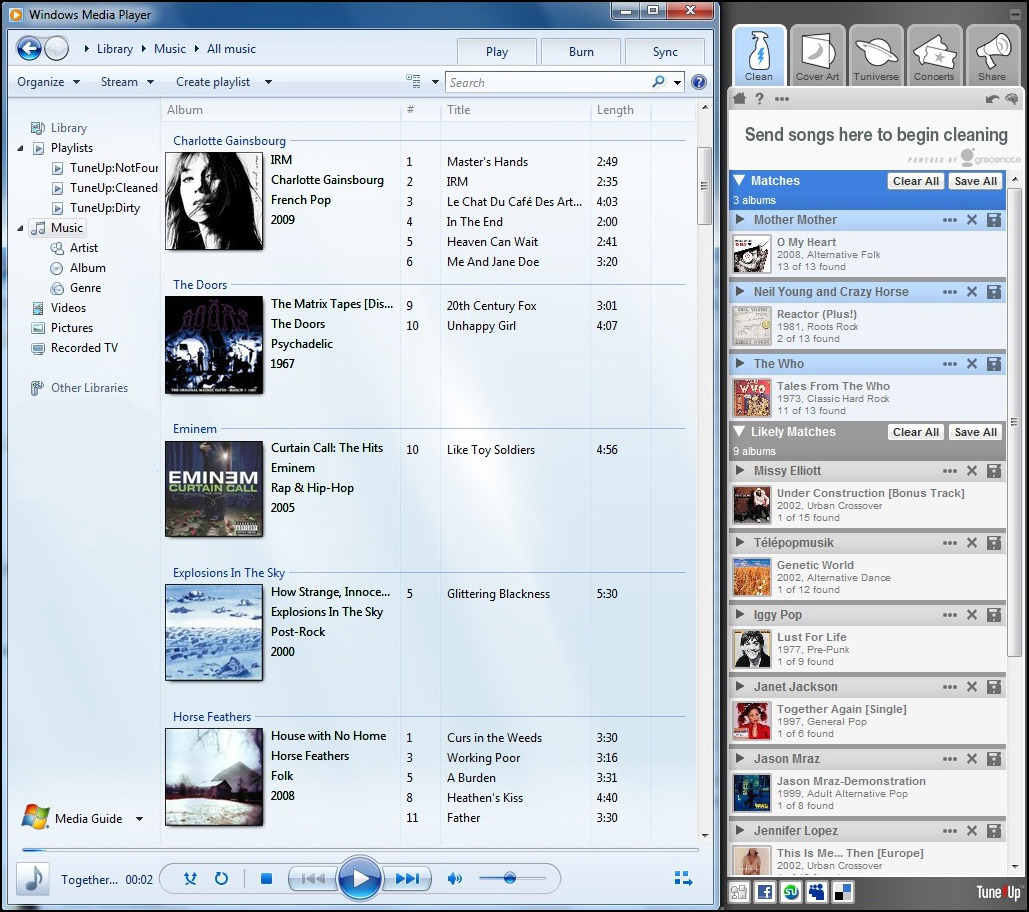
Task: Save the Iggy Pop likely match
Action: [994, 615]
